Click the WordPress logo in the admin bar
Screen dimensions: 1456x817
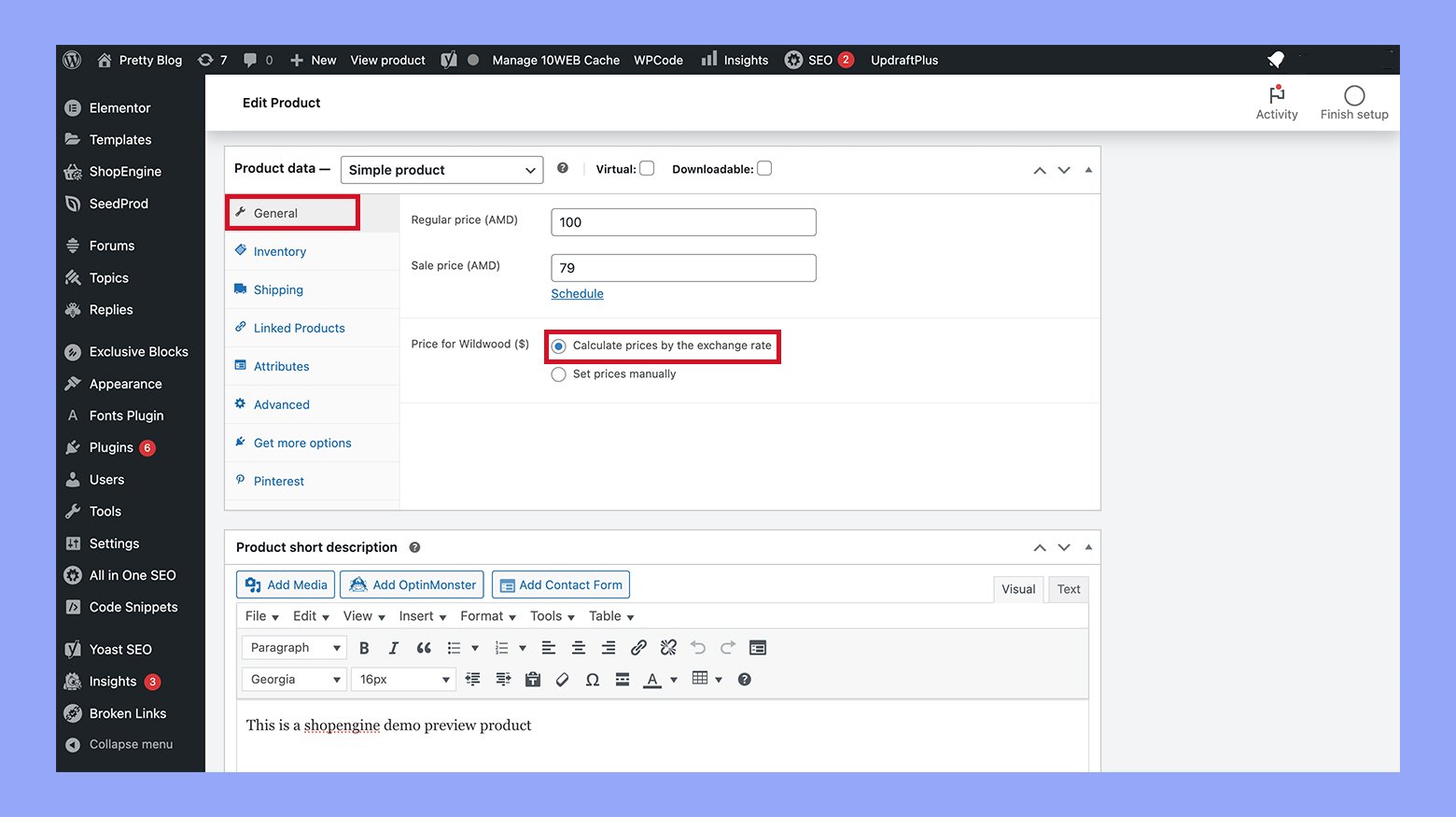(x=73, y=60)
